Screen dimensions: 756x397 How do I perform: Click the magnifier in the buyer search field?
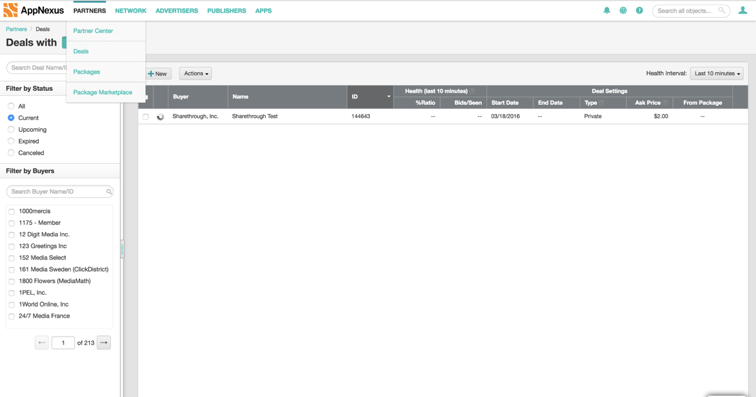109,192
